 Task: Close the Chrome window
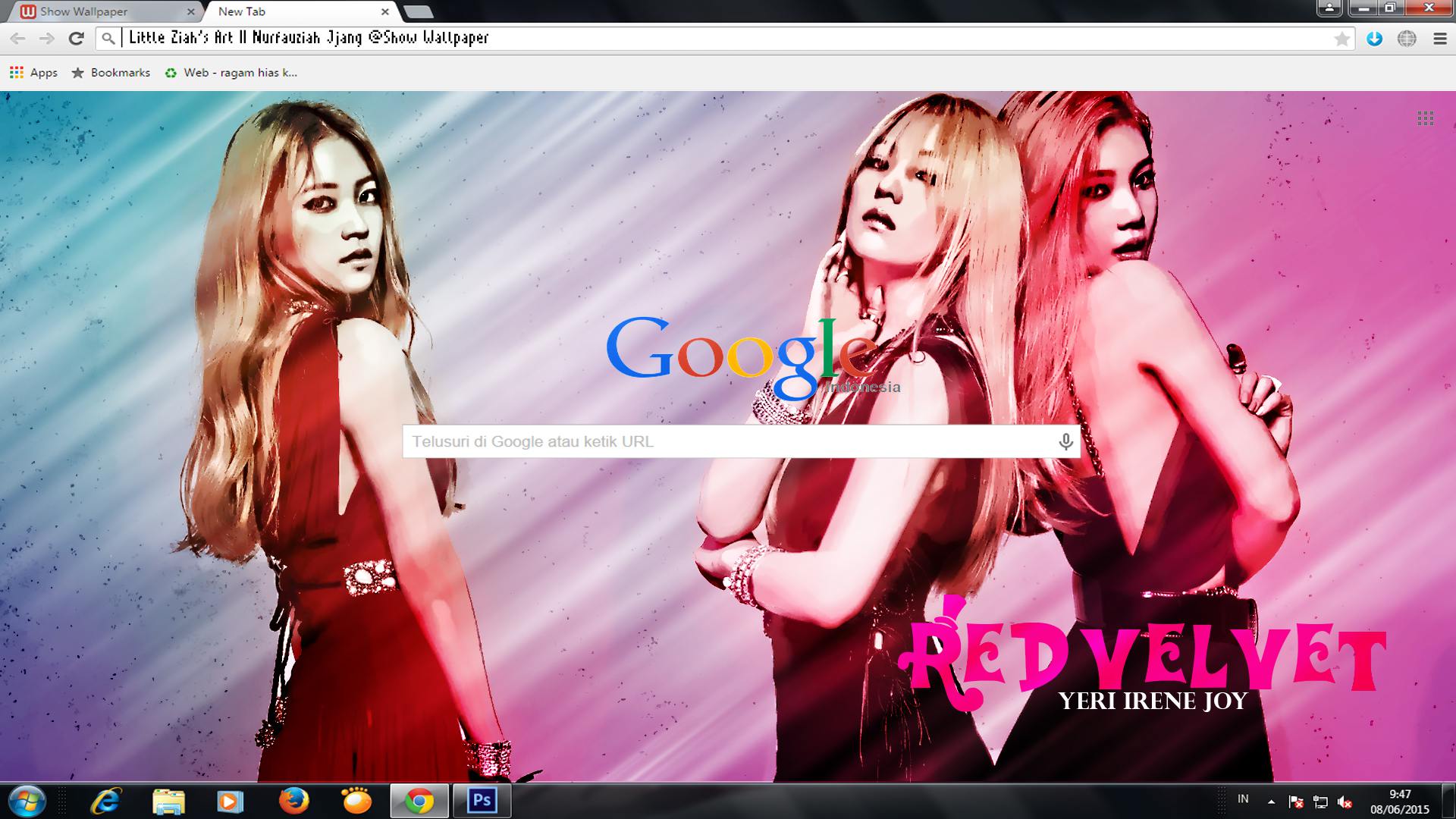[1428, 8]
